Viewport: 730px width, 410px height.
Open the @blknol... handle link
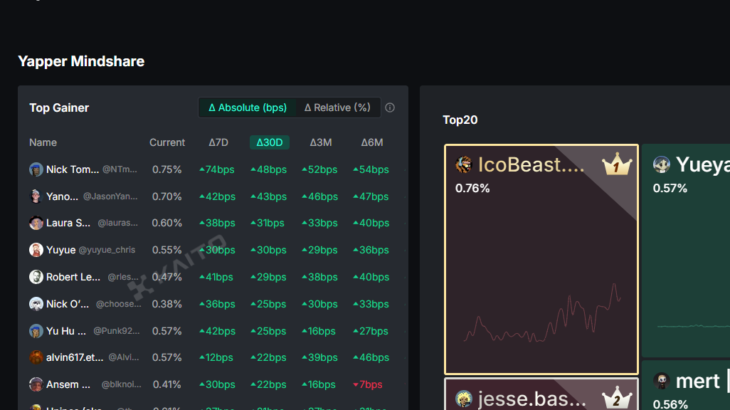click(x=121, y=384)
